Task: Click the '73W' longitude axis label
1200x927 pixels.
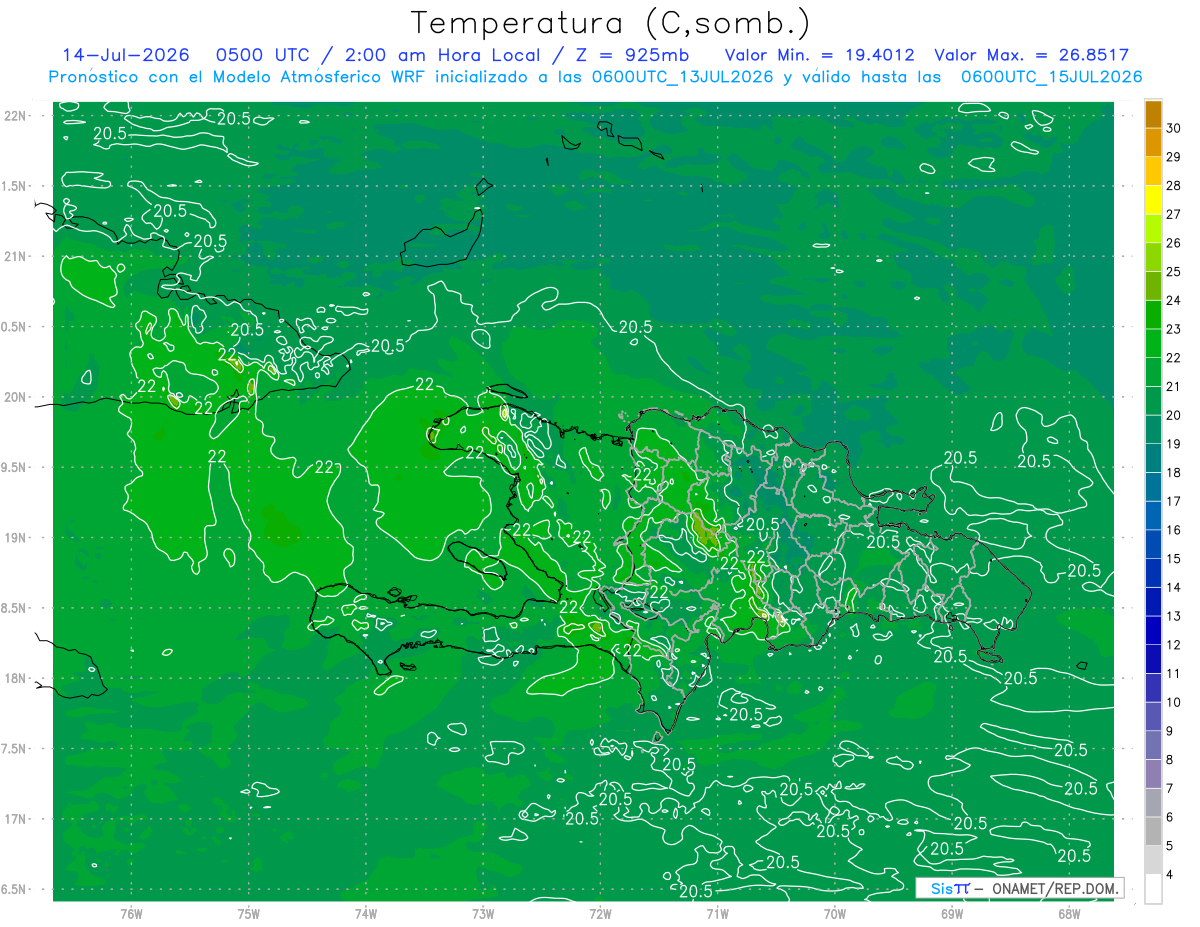Action: coord(483,913)
